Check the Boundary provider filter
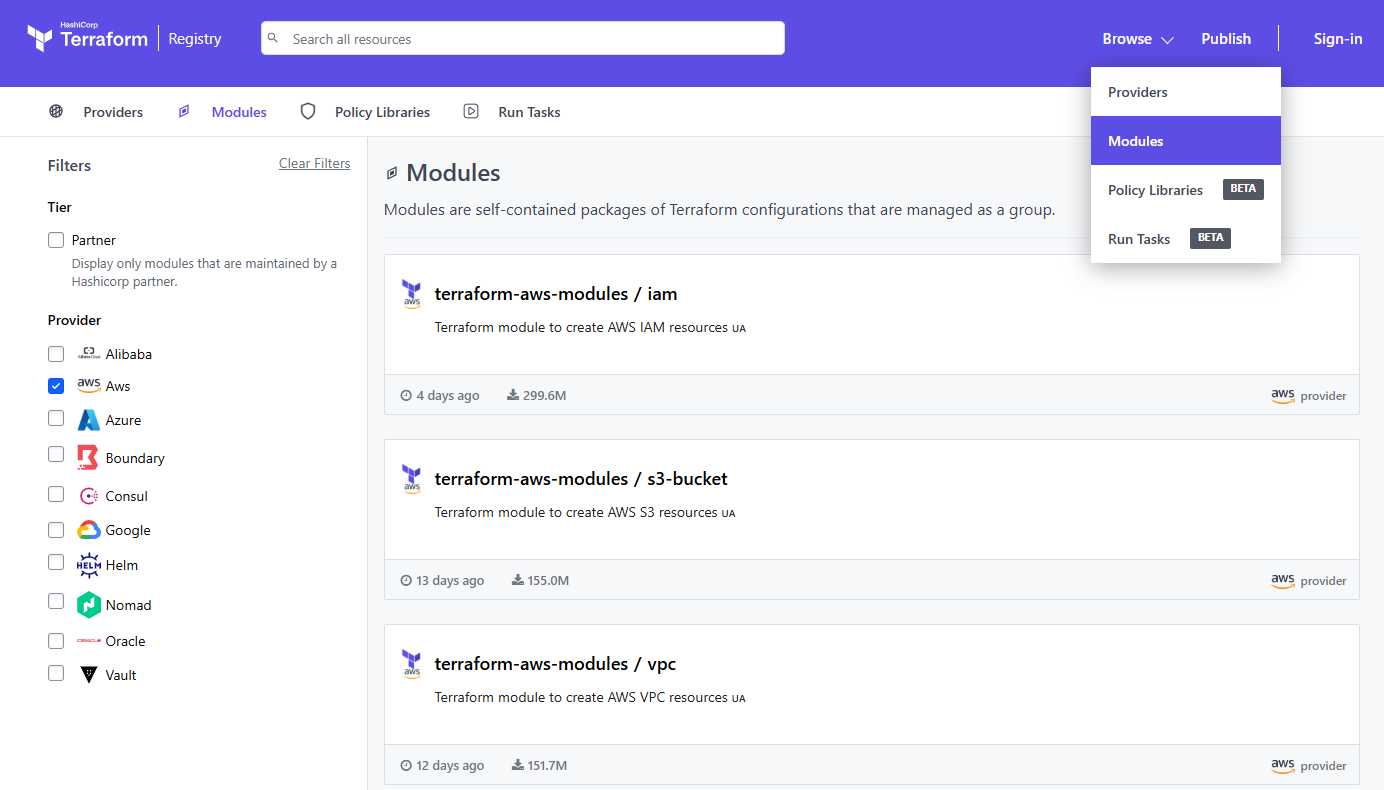 56,454
